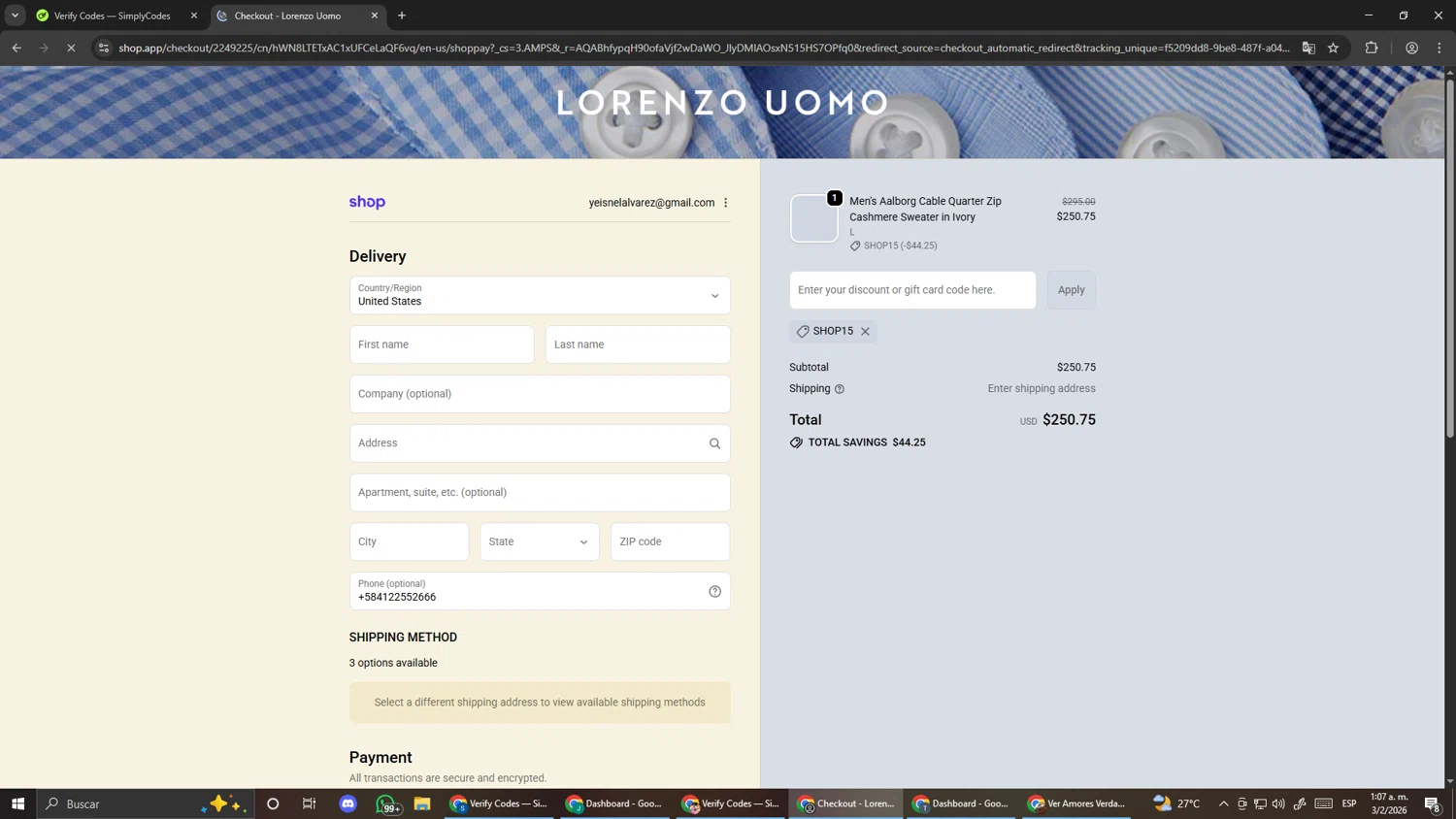Open Task View on the taskbar

click(310, 803)
